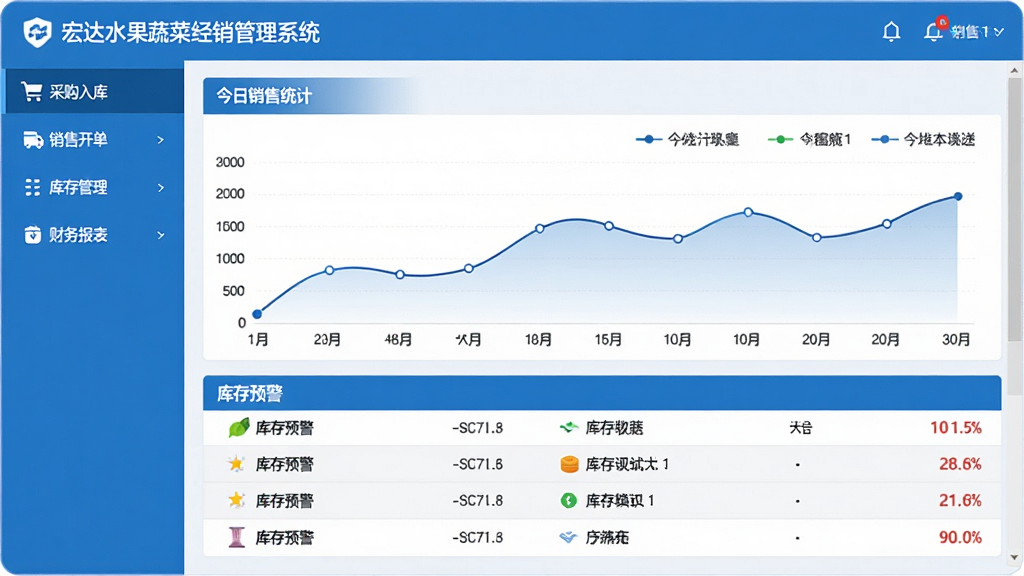Click the scrollbar down arrow

click(x=1014, y=558)
